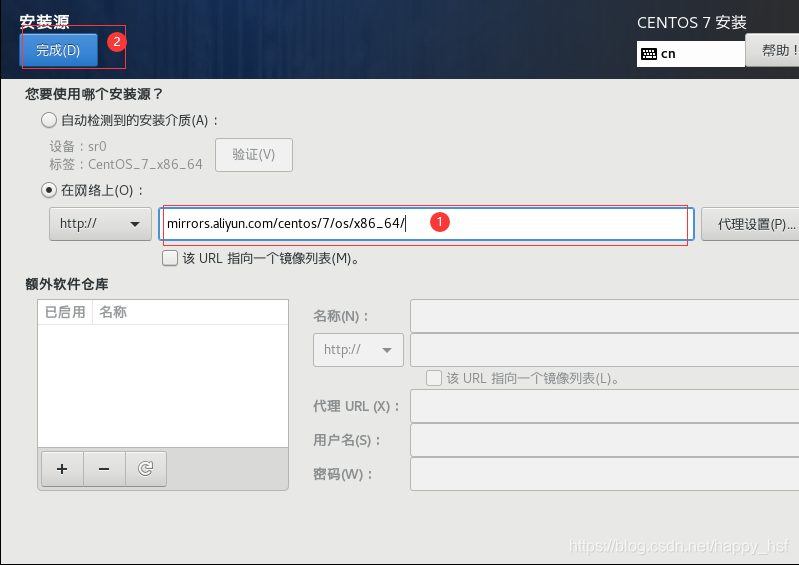Click the 额外软件仓库 section heading
This screenshot has height=565, width=799.
(x=67, y=284)
